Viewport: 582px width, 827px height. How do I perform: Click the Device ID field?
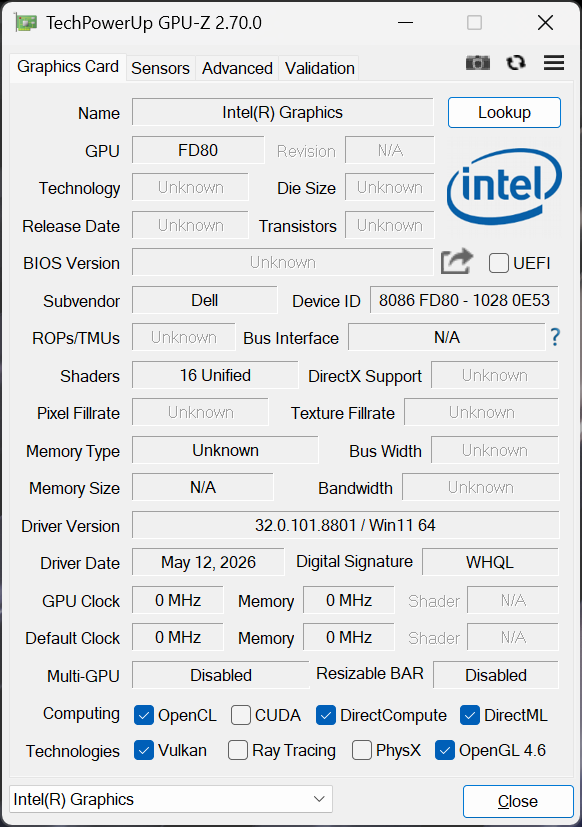464,300
